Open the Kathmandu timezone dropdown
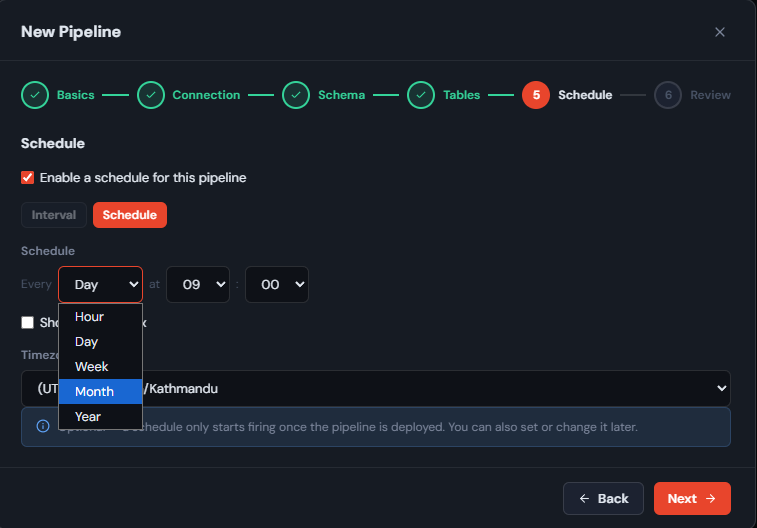The height and width of the screenshot is (528, 757). pyautogui.click(x=376, y=389)
